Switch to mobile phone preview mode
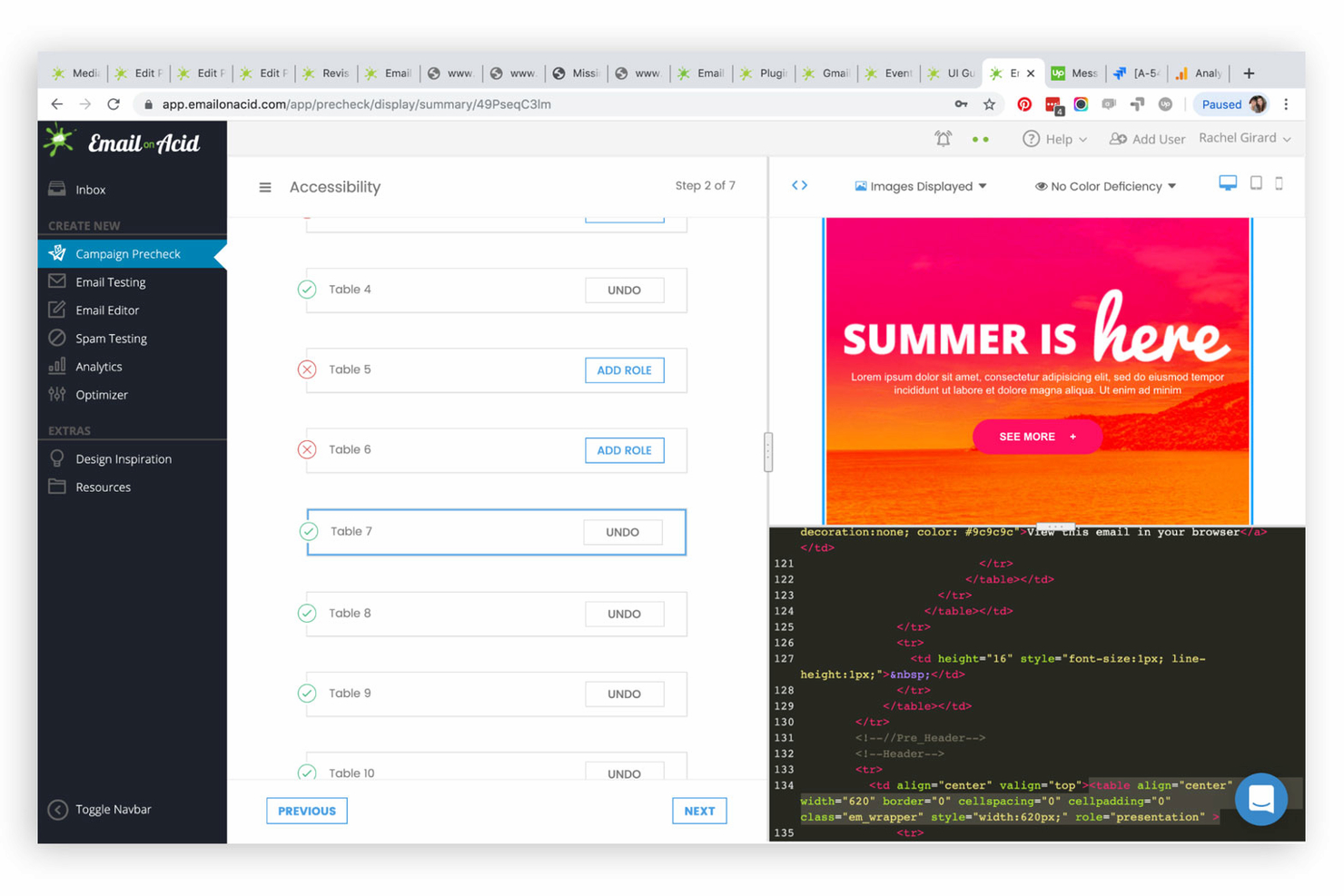The width and height of the screenshot is (1344, 896). (1280, 183)
